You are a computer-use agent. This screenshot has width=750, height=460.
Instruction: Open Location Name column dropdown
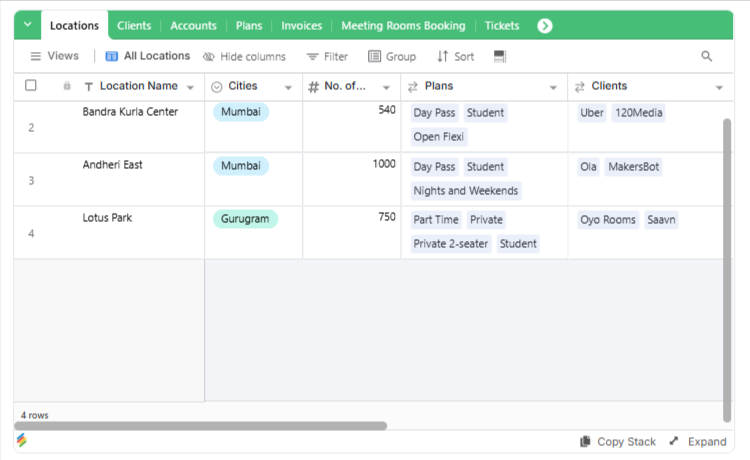point(190,88)
